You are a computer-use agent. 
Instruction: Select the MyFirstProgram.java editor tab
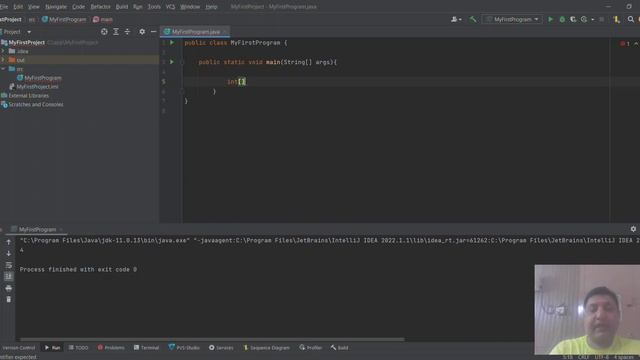pyautogui.click(x=195, y=31)
